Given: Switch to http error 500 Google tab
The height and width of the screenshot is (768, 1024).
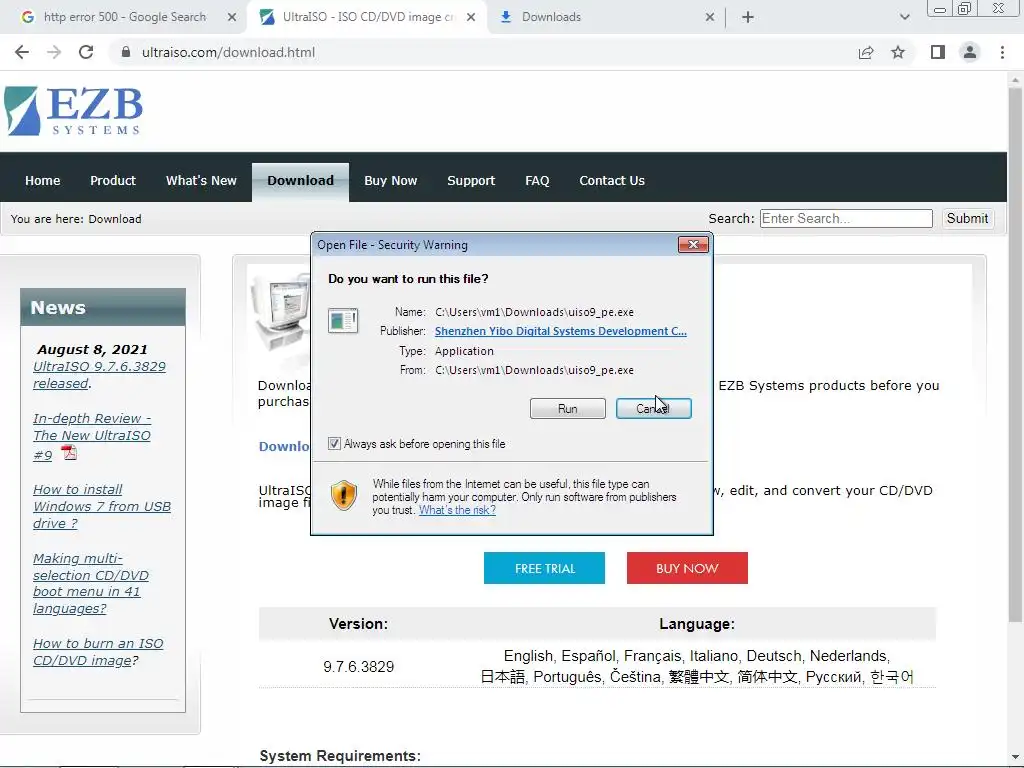Looking at the screenshot, I should pos(124,17).
